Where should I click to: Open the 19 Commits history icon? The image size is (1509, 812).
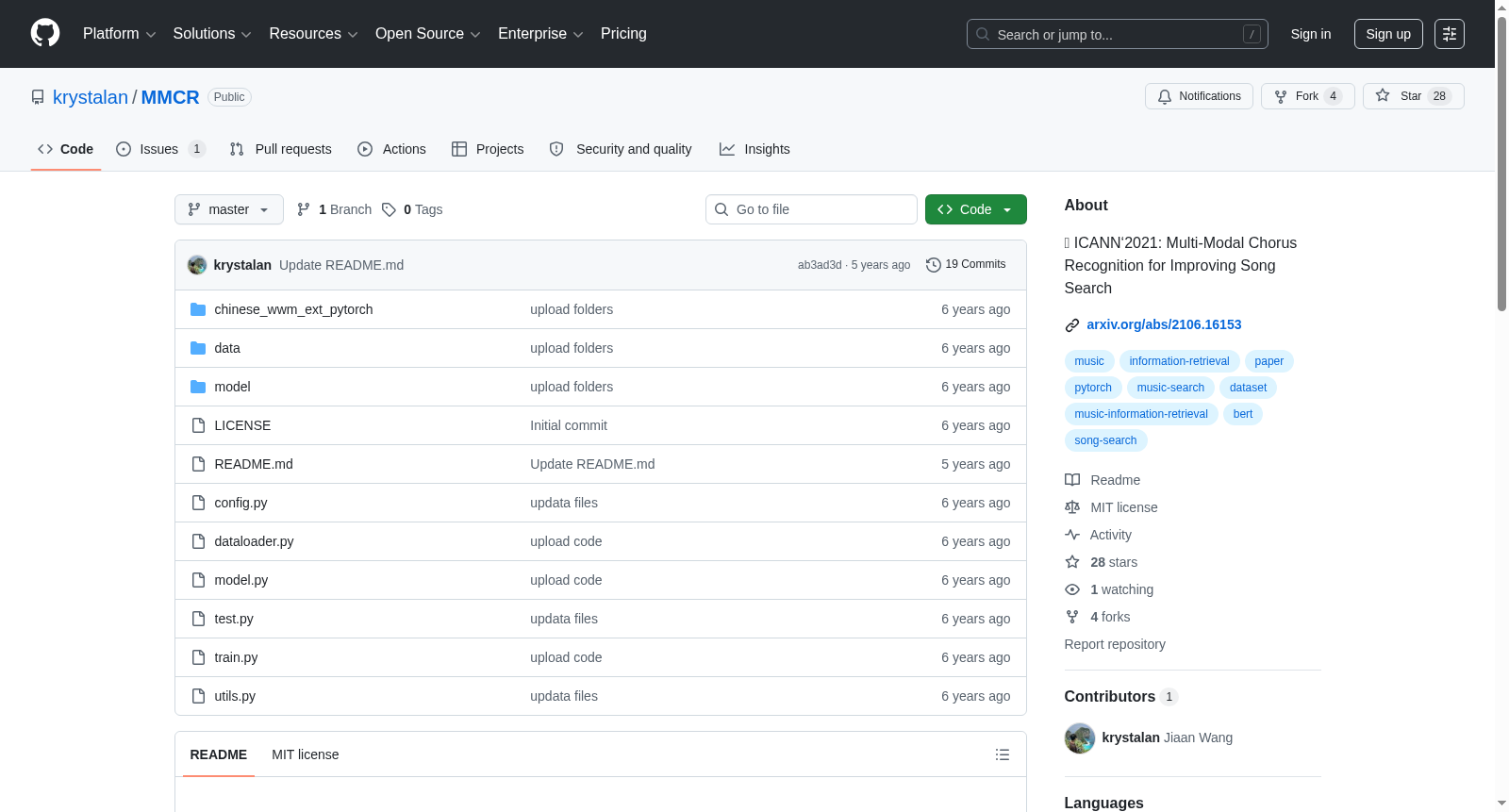[x=934, y=265]
